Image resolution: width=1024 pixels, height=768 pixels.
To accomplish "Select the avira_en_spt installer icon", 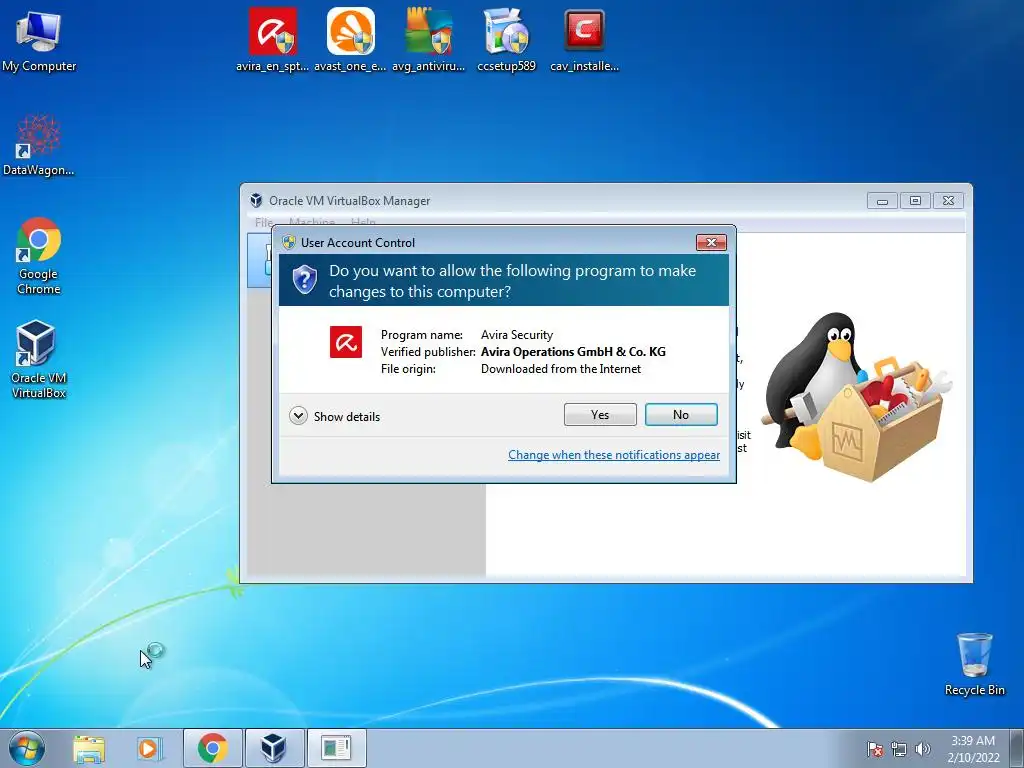I will [x=272, y=40].
